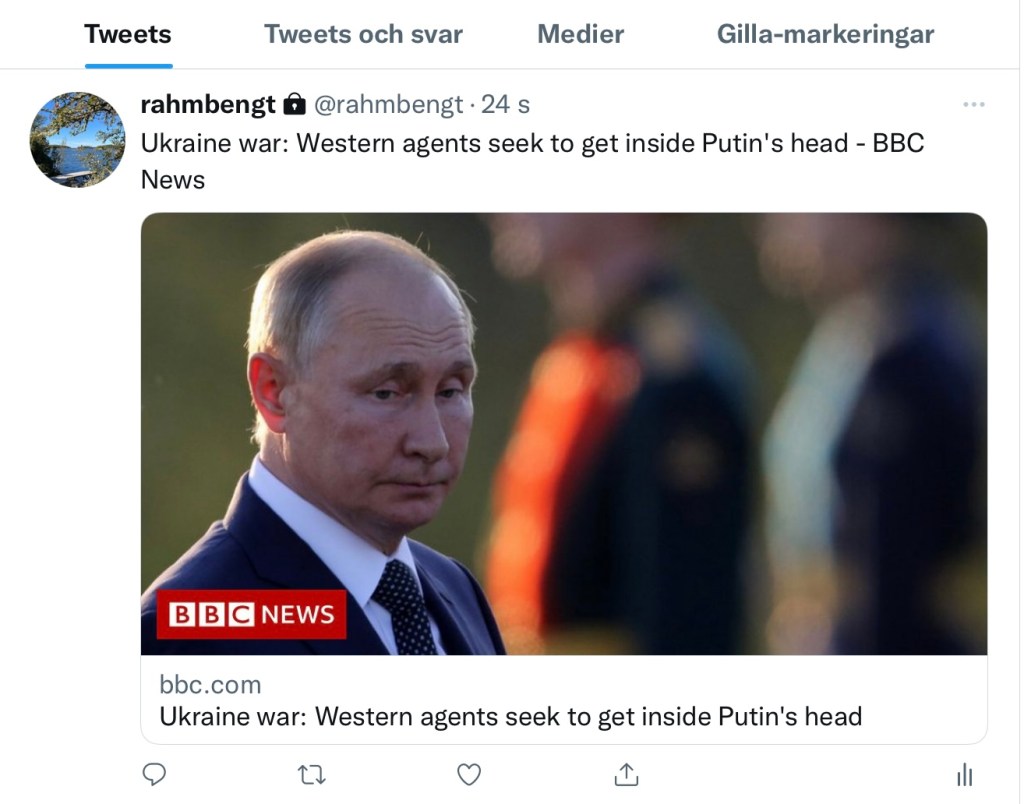Click the 24 s timestamp
1024x804 pixels.
click(506, 104)
